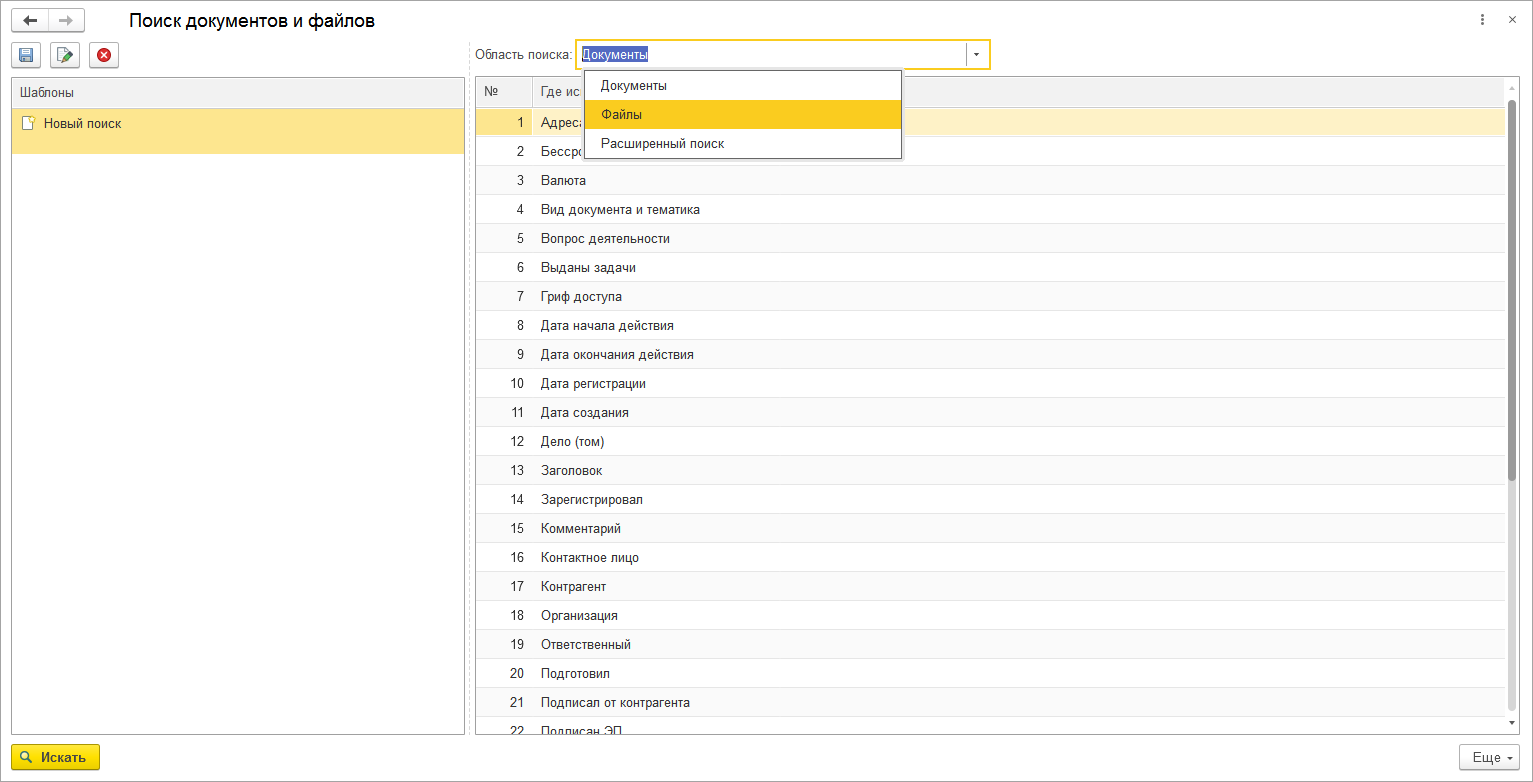Start search with the Искать button
Screen dimensions: 1533x782
[55, 757]
